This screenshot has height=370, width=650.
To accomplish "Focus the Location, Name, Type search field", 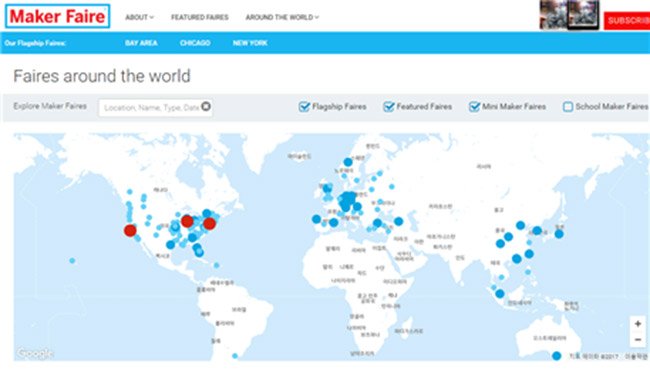I will click(x=151, y=108).
